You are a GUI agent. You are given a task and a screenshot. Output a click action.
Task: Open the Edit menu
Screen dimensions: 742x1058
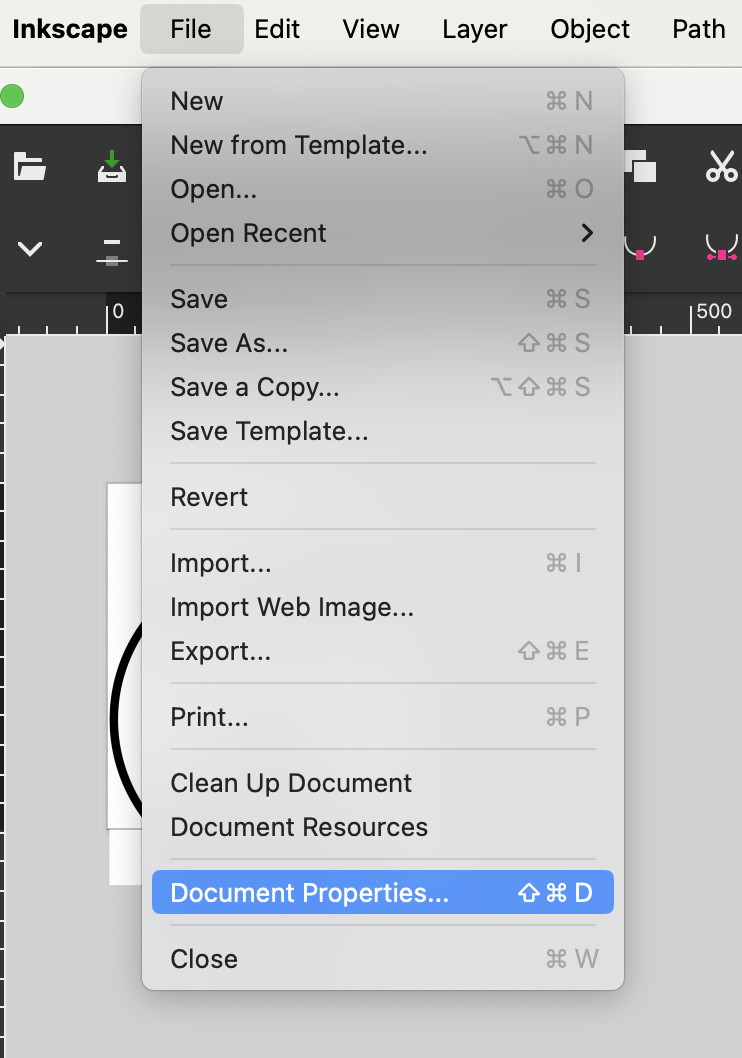coord(277,29)
